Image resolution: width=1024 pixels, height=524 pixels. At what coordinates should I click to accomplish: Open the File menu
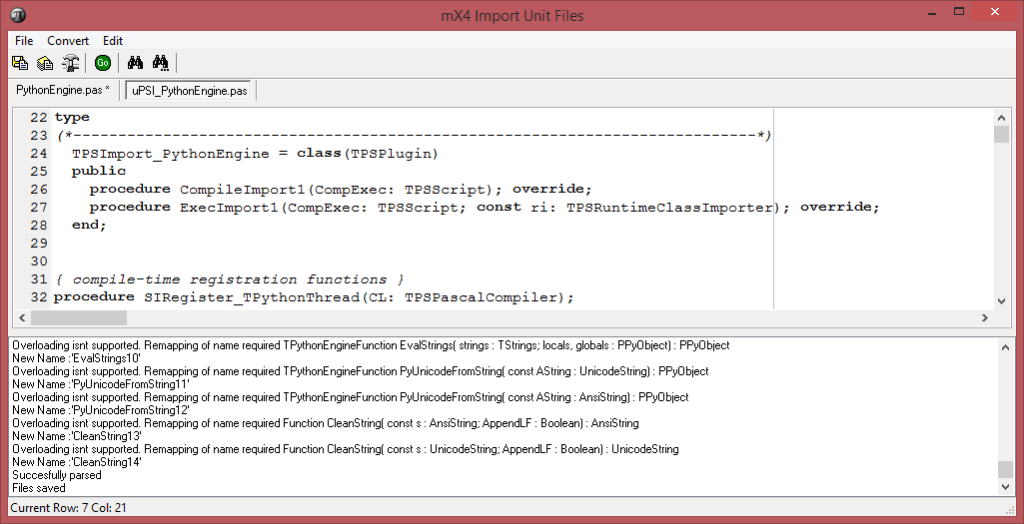coord(24,41)
